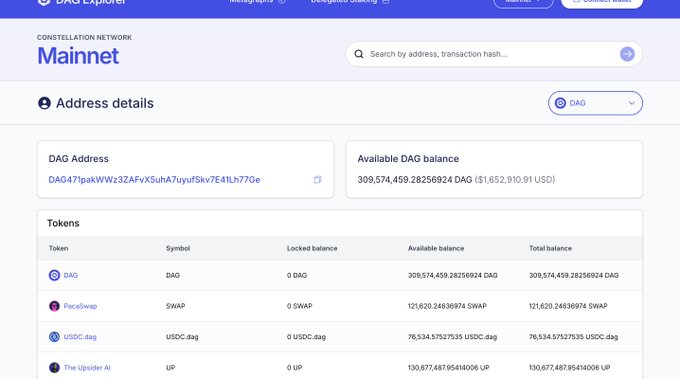The image size is (680, 379).
Task: Click the large Mainnet heading
Action: pyautogui.click(x=78, y=56)
